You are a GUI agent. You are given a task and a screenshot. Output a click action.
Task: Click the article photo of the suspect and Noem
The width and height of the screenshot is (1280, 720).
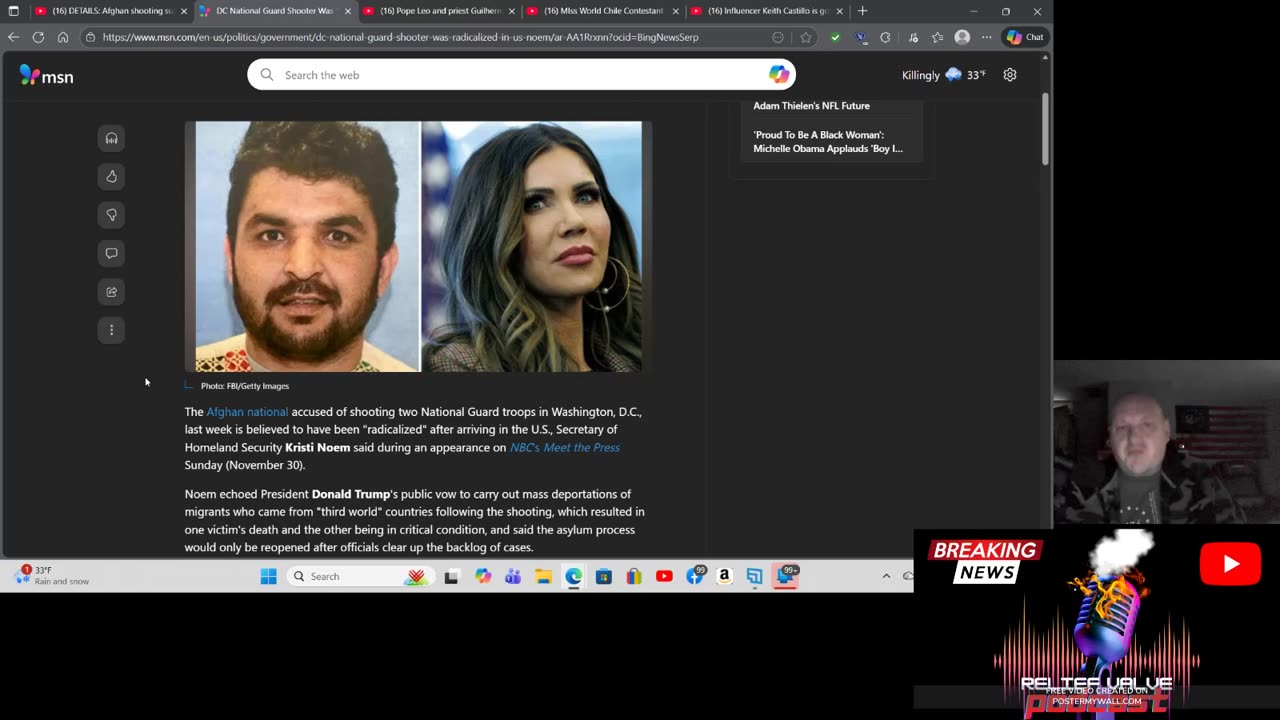(418, 247)
